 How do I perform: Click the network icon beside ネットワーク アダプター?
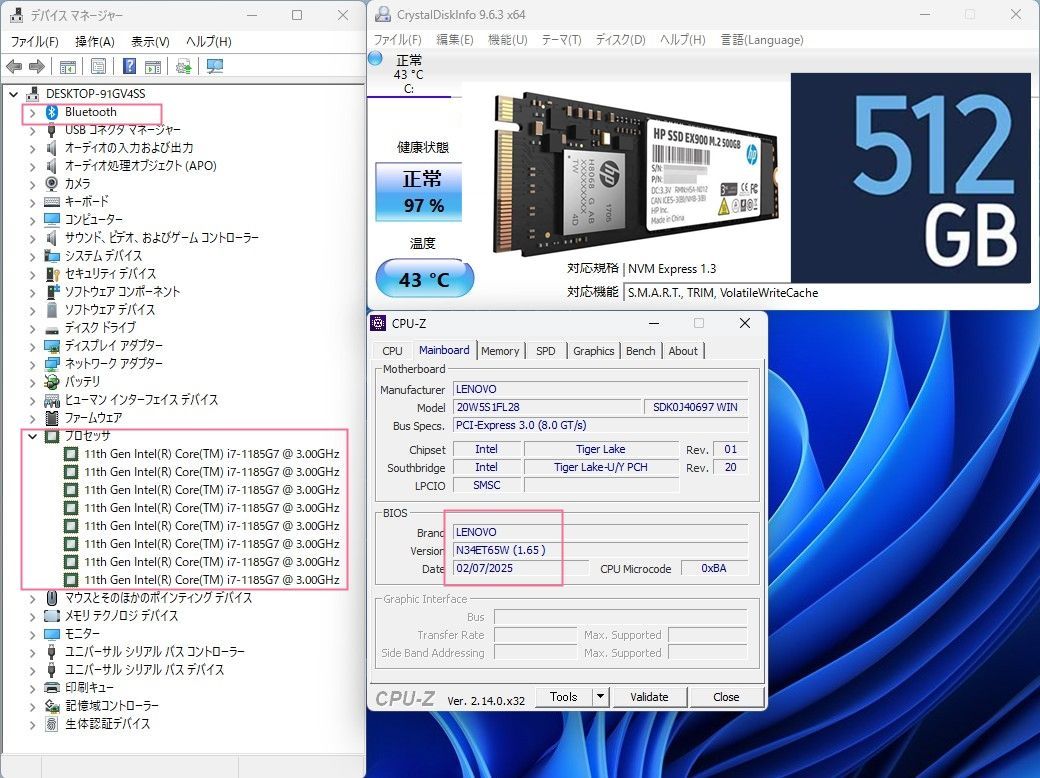[x=52, y=363]
